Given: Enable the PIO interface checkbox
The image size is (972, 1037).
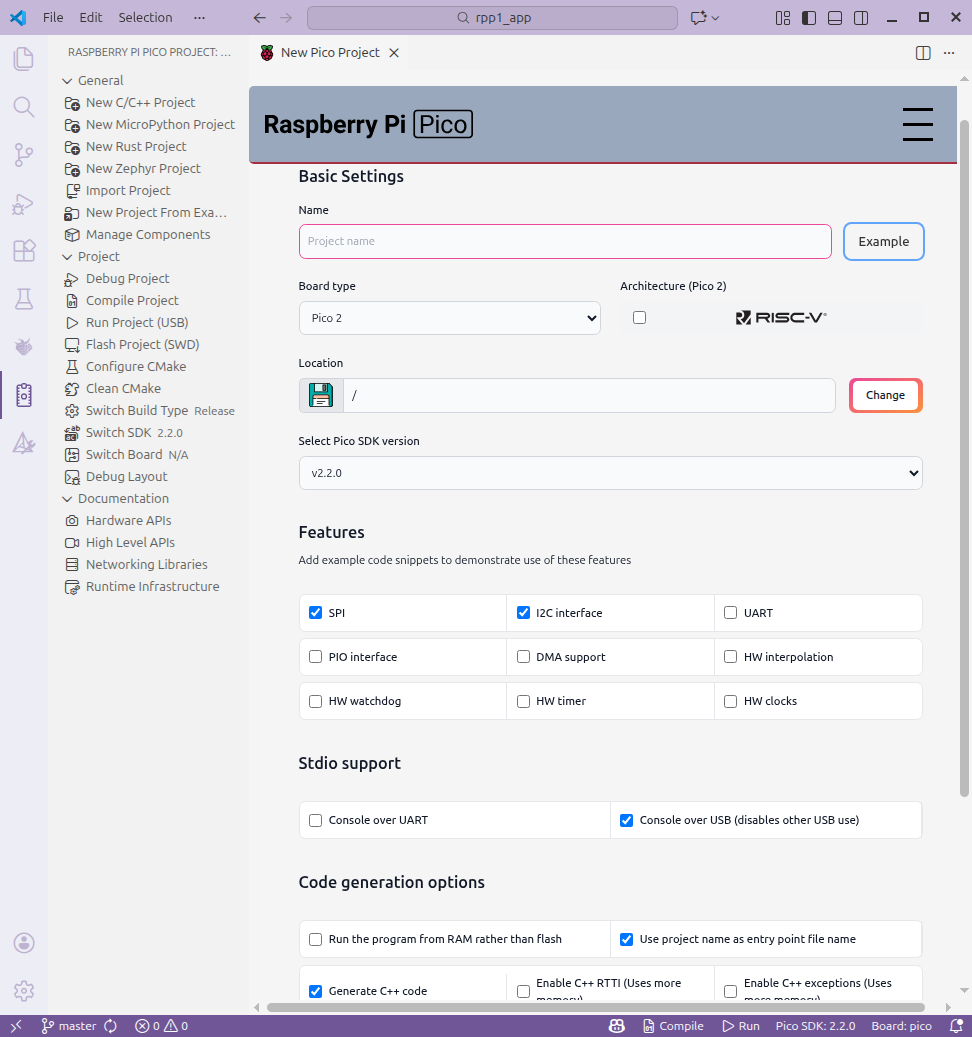Looking at the screenshot, I should pyautogui.click(x=315, y=657).
